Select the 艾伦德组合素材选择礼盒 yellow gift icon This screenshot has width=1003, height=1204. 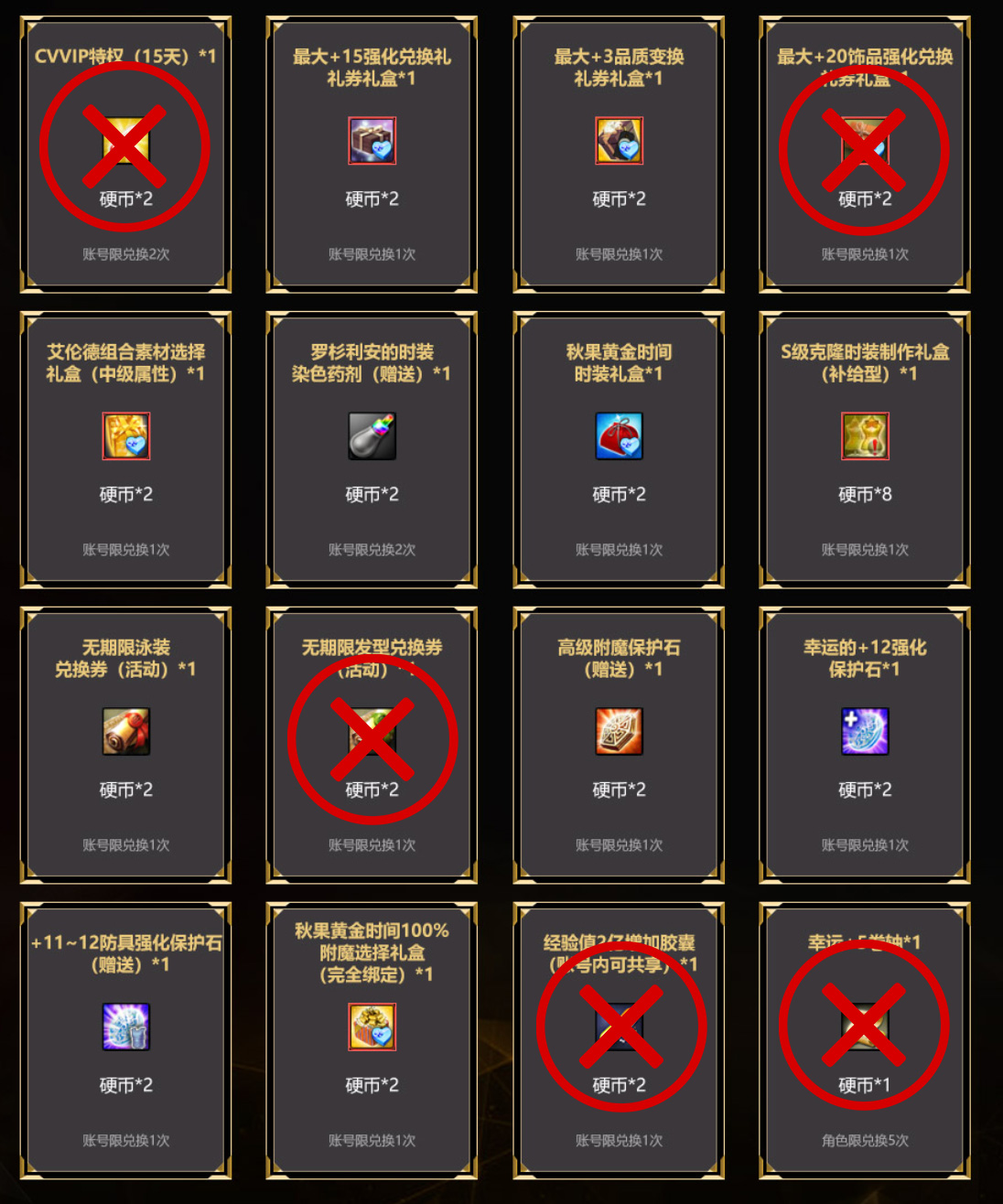coord(125,436)
